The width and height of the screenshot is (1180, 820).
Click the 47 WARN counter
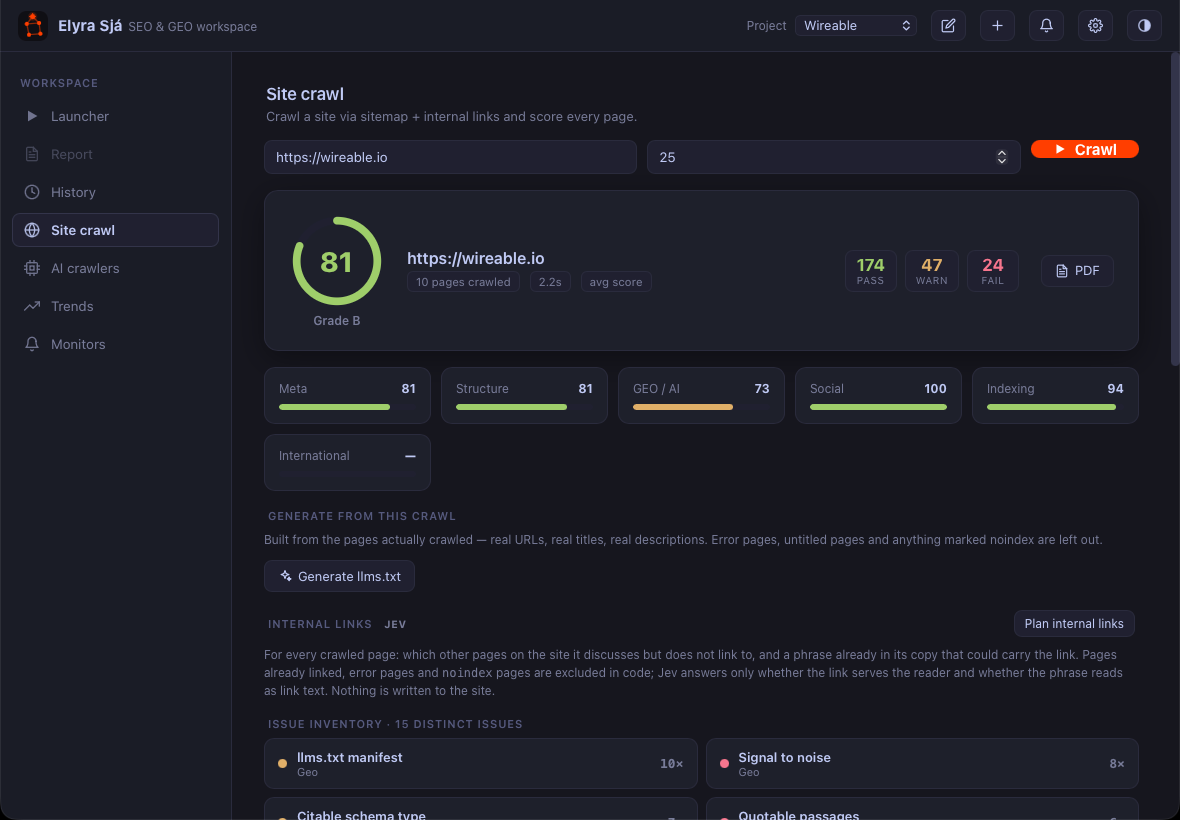(932, 271)
